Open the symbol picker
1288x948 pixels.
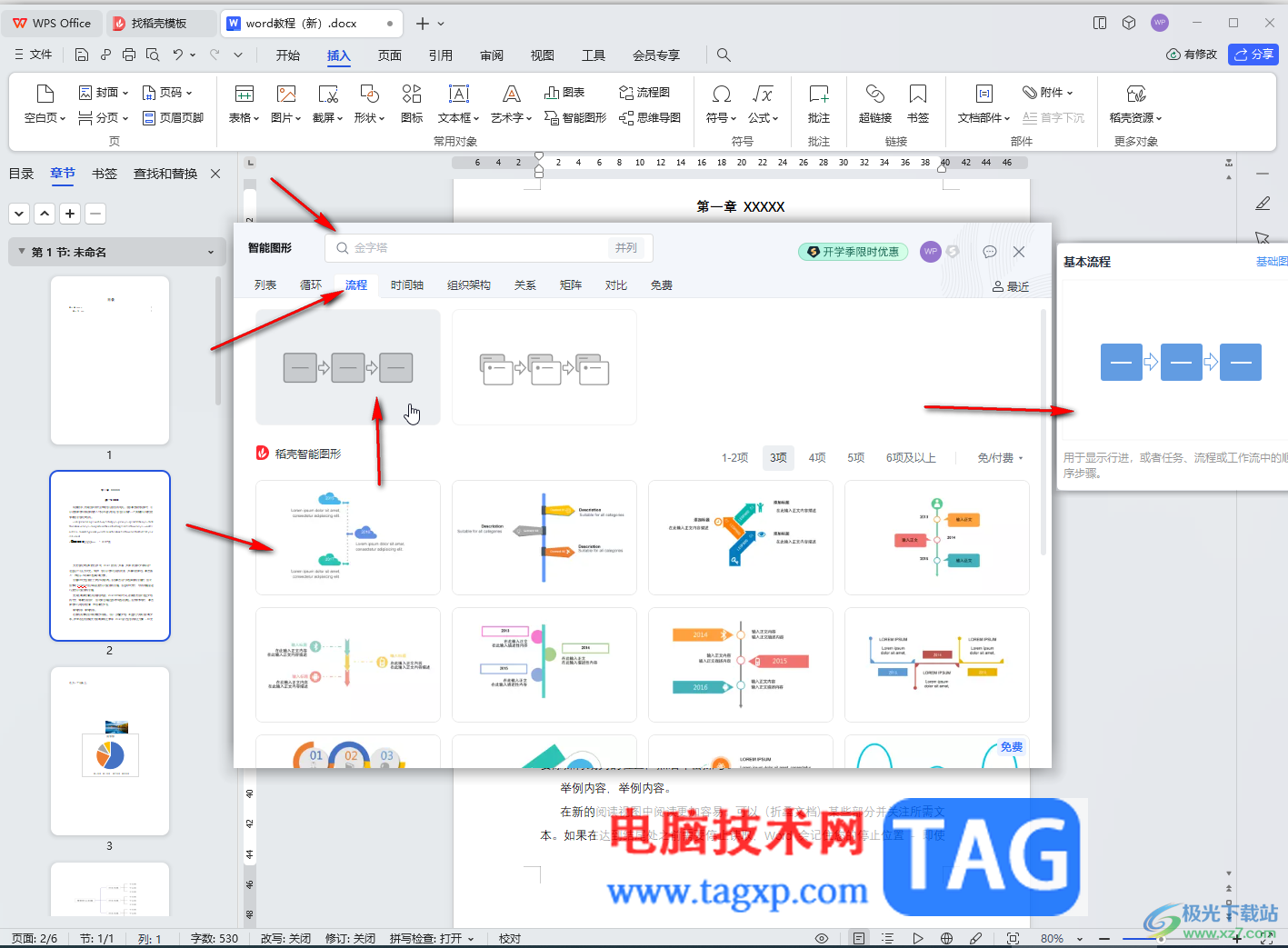coord(721,105)
